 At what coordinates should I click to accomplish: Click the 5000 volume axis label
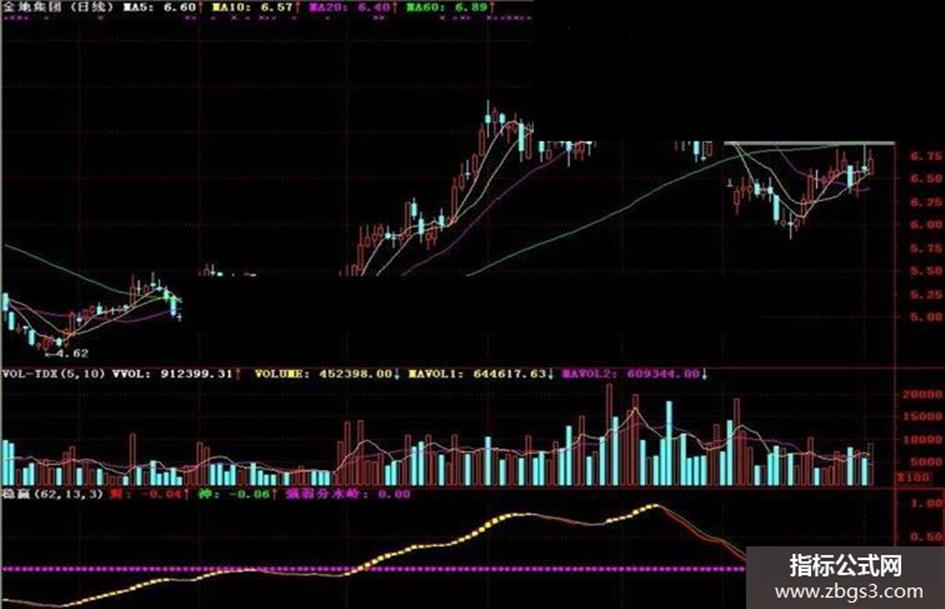(x=926, y=462)
